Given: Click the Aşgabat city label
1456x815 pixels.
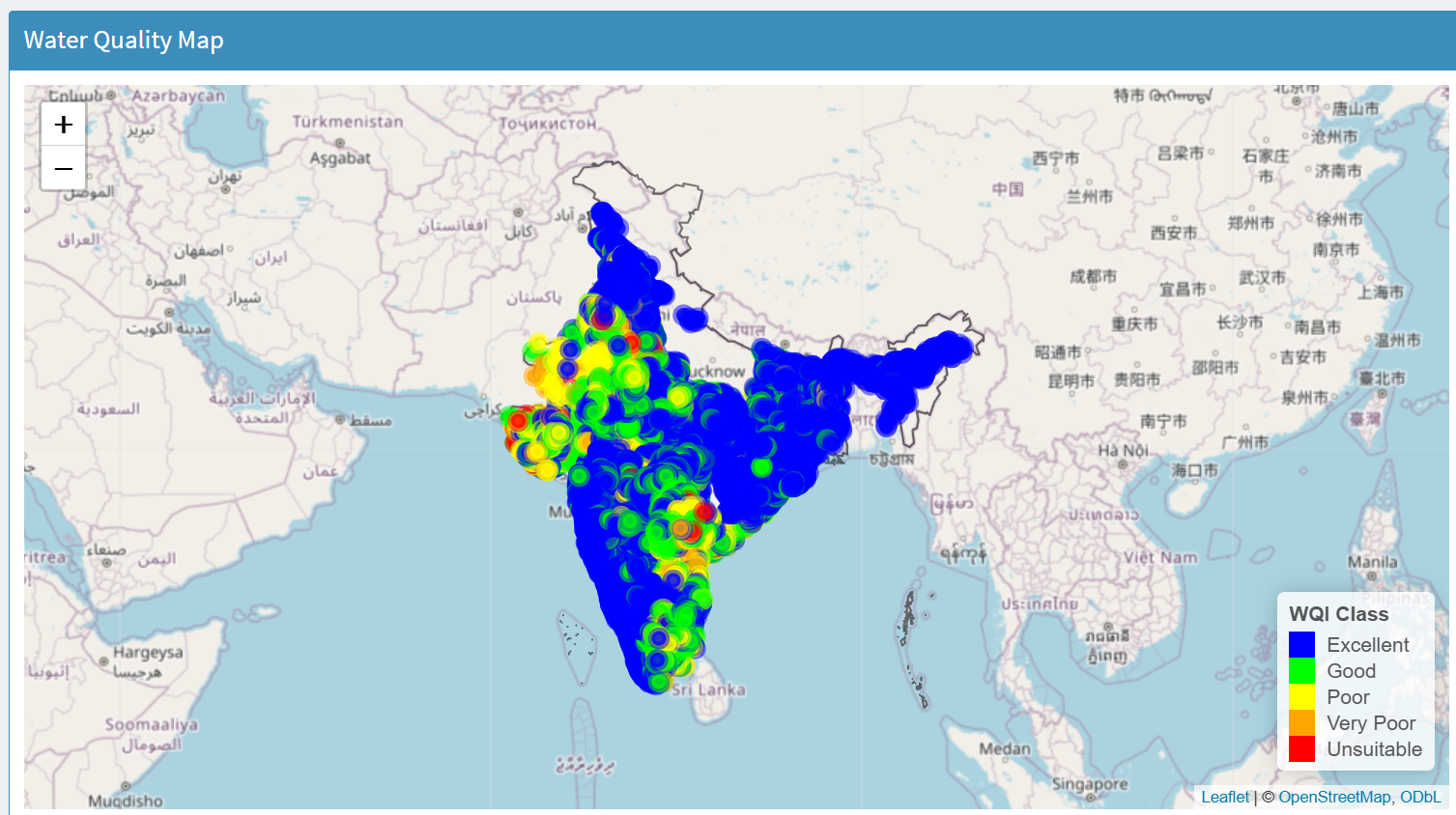Looking at the screenshot, I should point(340,158).
